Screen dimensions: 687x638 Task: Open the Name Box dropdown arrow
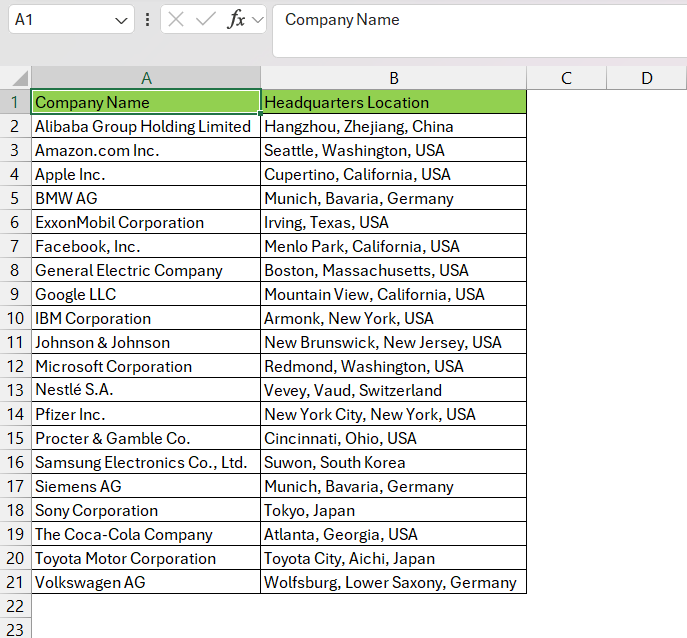point(121,20)
